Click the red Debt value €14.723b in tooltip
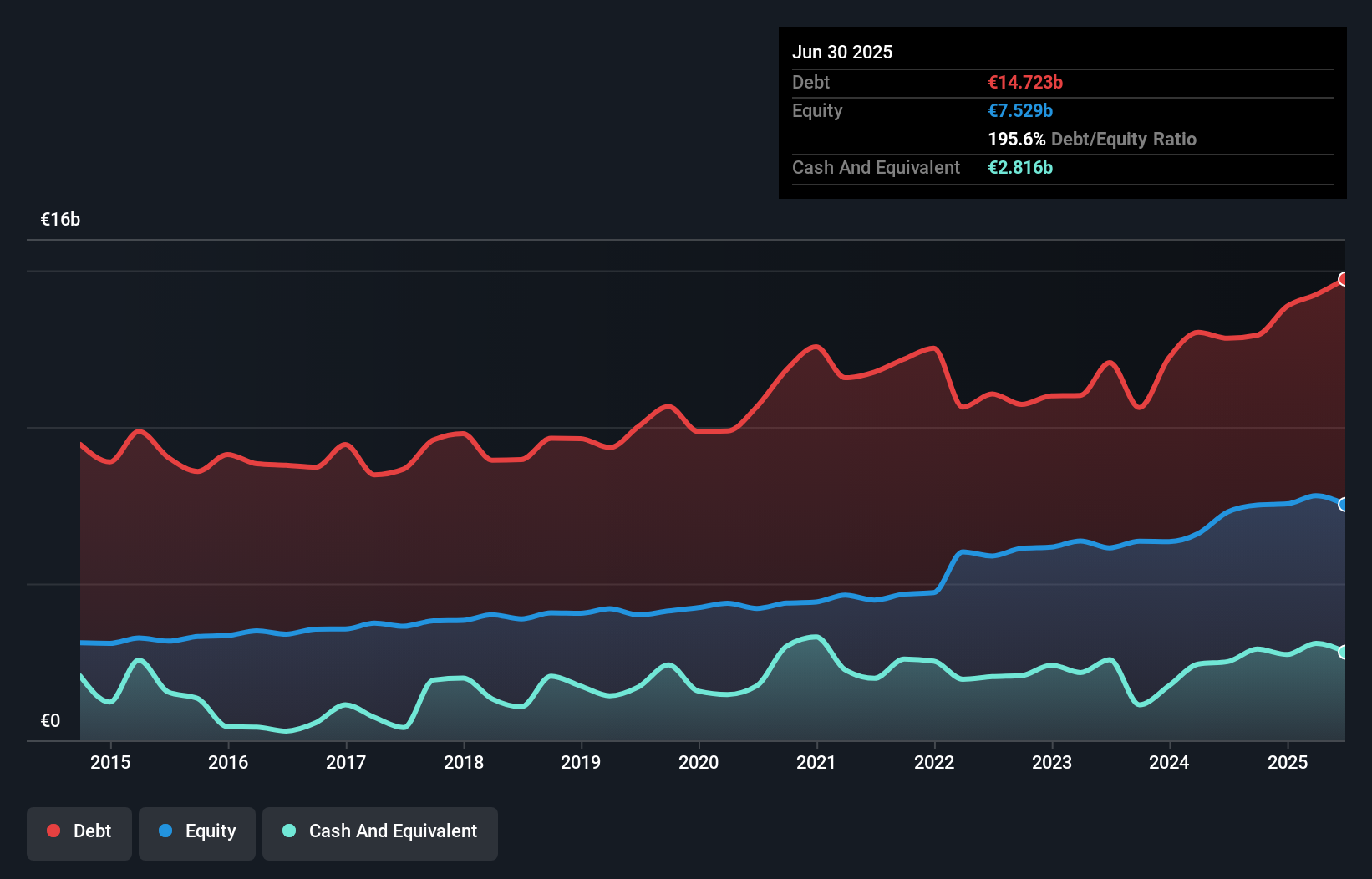The image size is (1372, 879). pos(1024,82)
